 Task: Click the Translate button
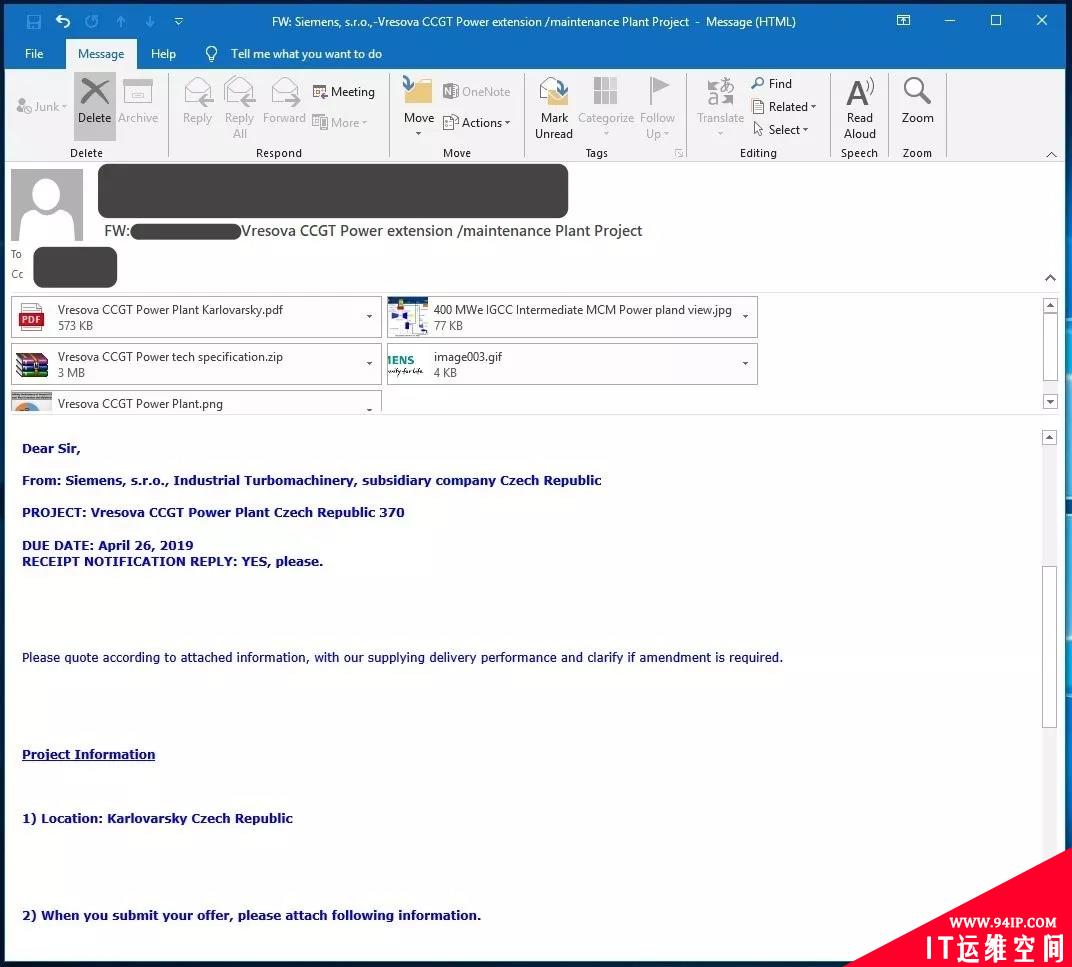click(721, 107)
